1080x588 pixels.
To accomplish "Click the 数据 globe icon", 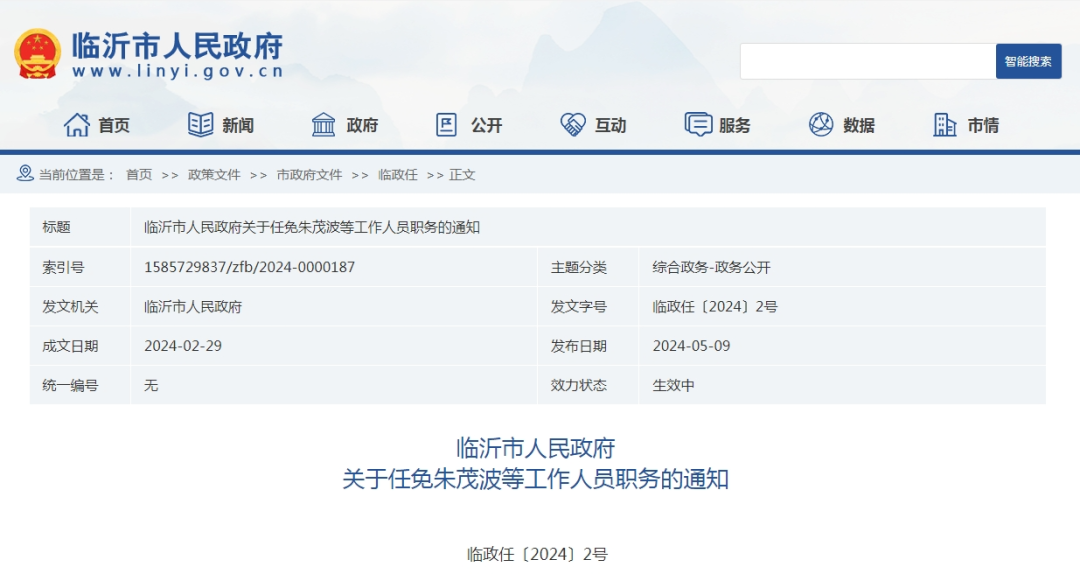I will coord(821,125).
